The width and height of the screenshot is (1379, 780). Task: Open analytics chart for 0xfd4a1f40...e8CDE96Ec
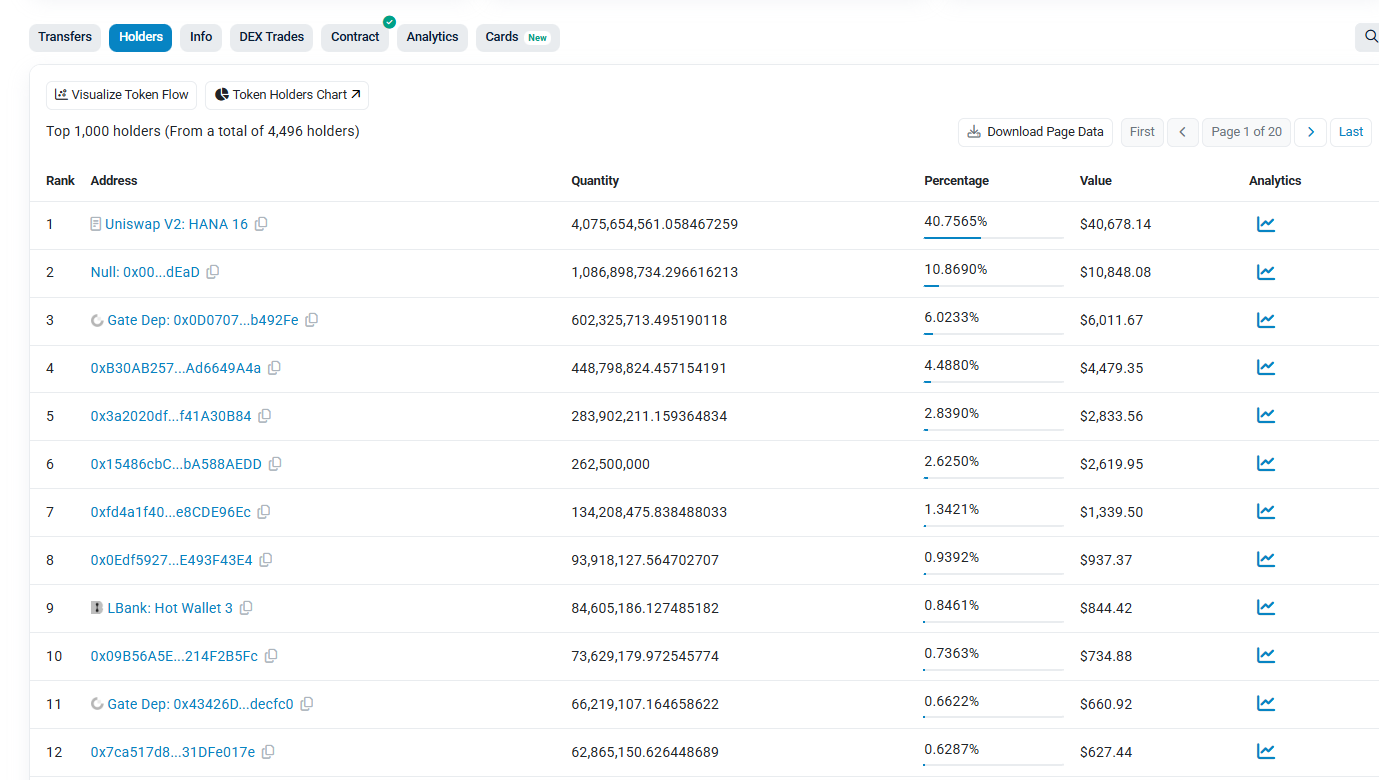pyautogui.click(x=1266, y=512)
